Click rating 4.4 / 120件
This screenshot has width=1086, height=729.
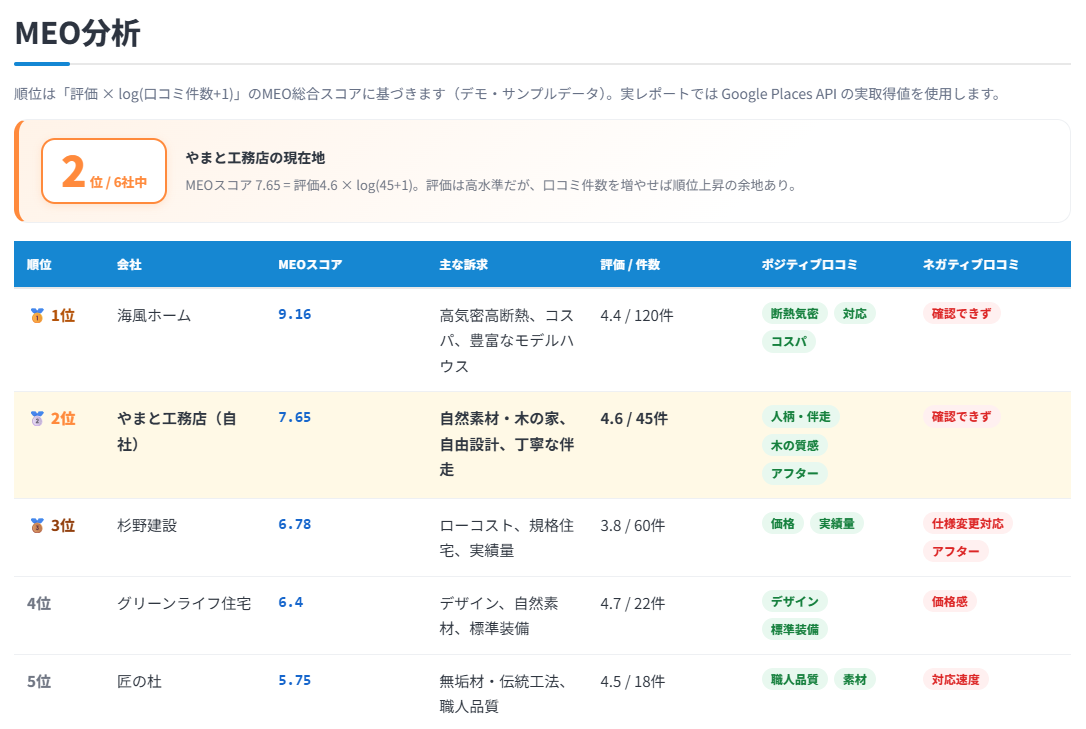[x=637, y=316]
